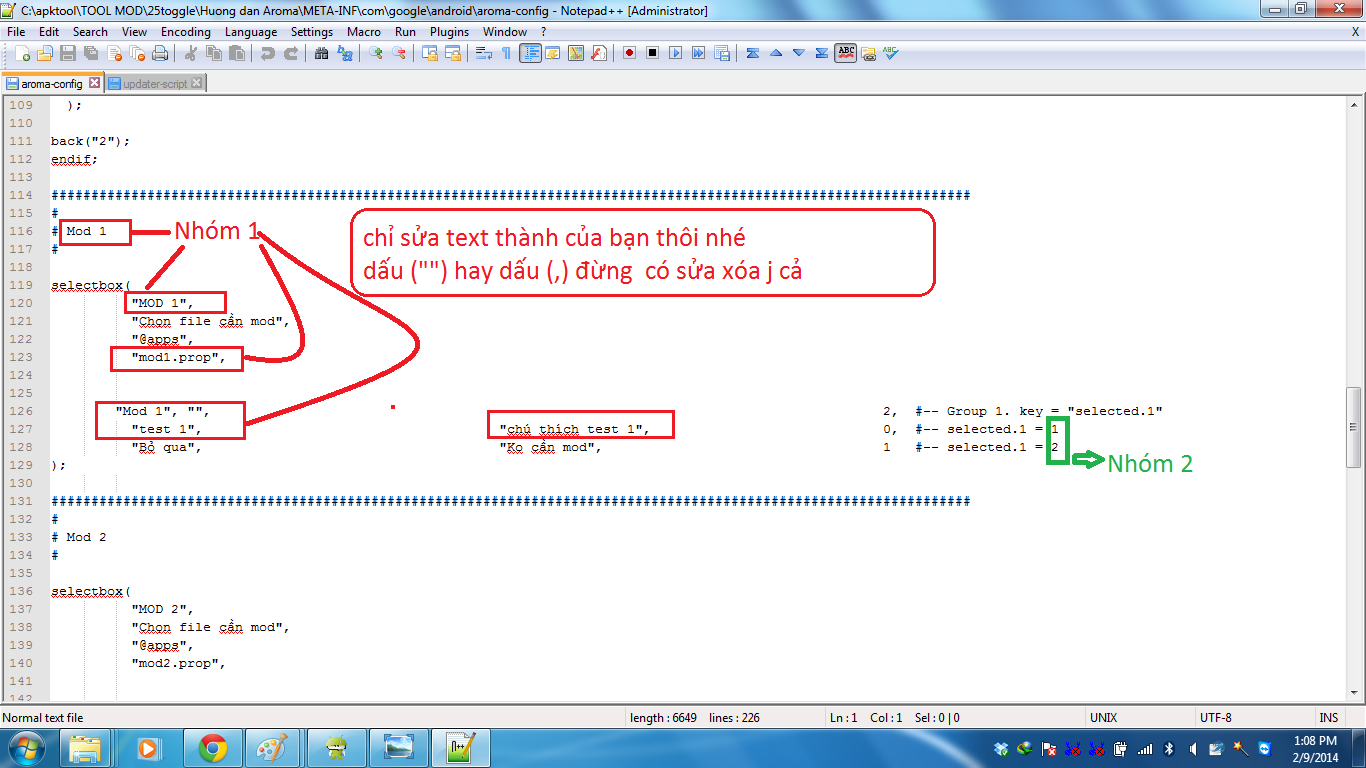Screen dimensions: 1366x768
Task: Open the Language menu
Action: tap(251, 32)
